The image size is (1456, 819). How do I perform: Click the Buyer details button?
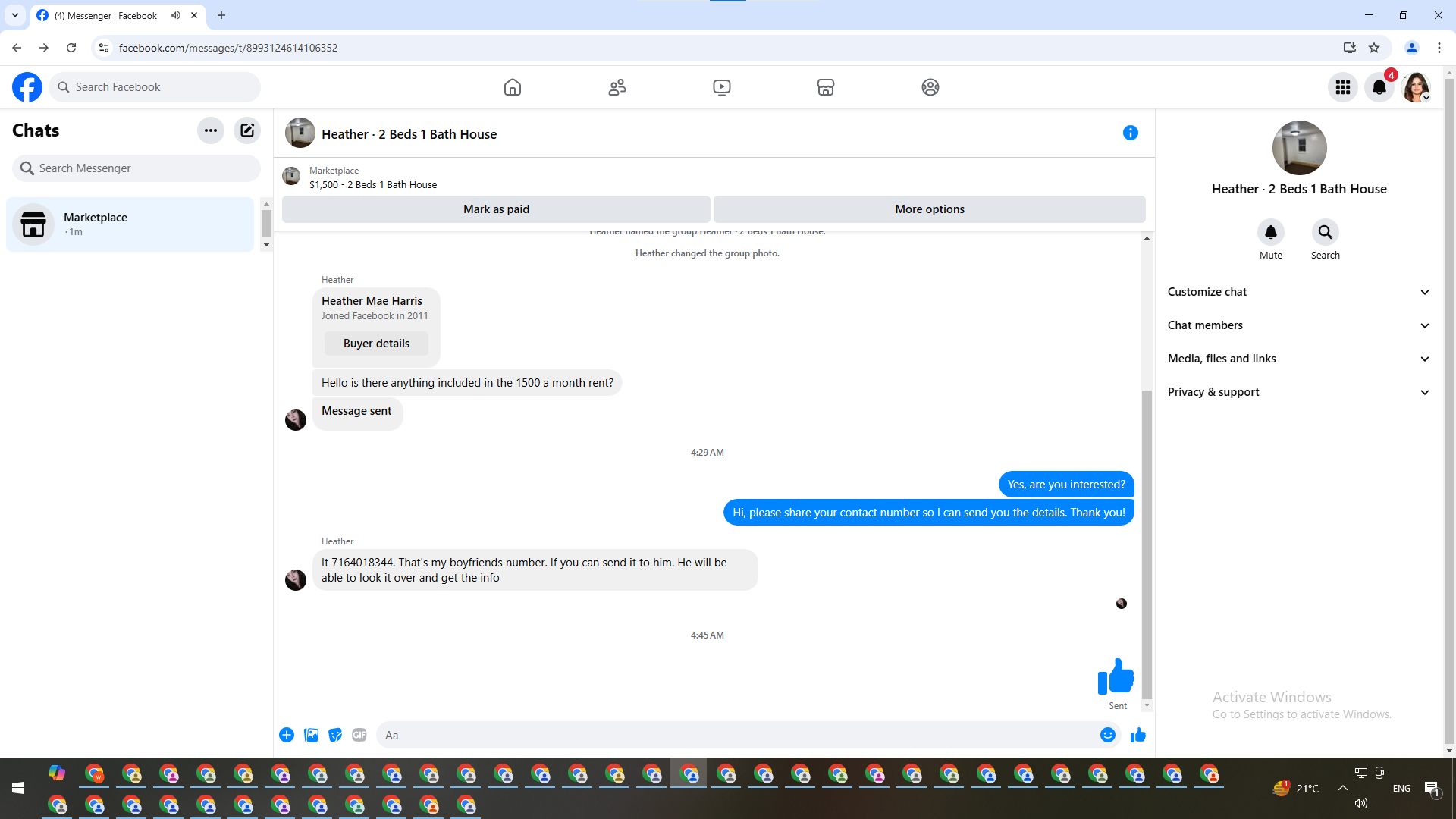376,344
